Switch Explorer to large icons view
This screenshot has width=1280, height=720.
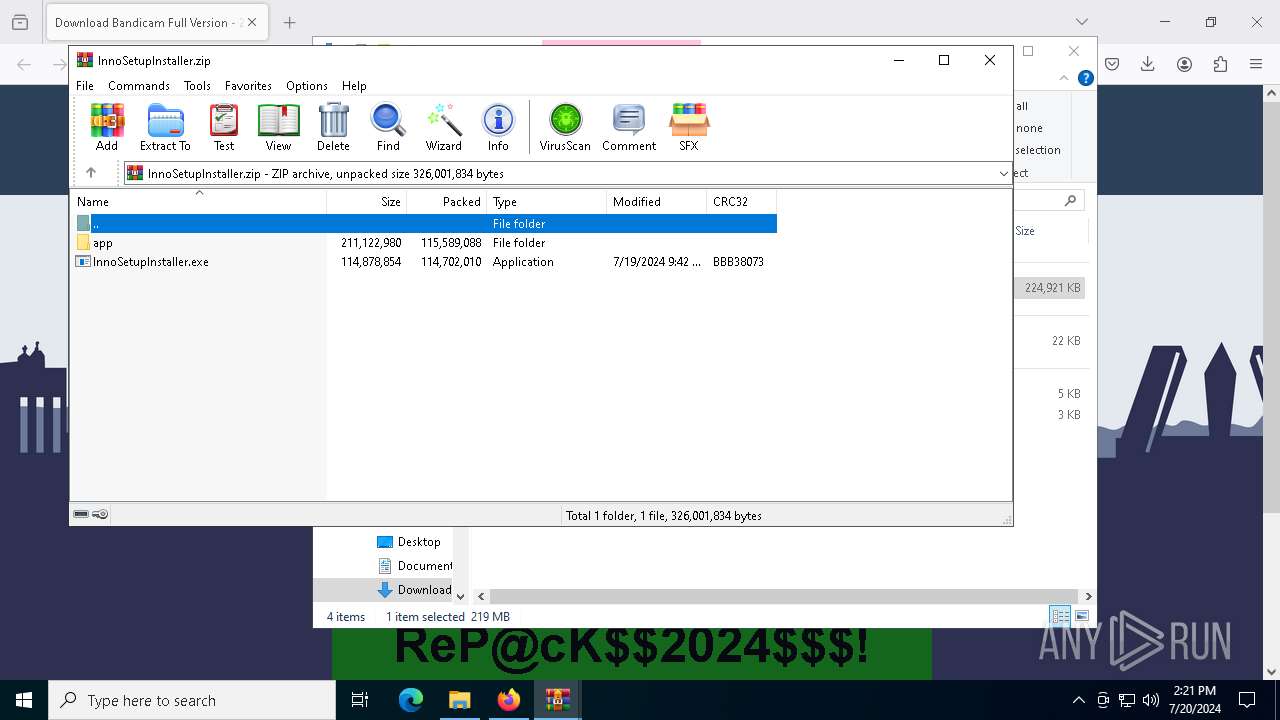[x=1081, y=616]
